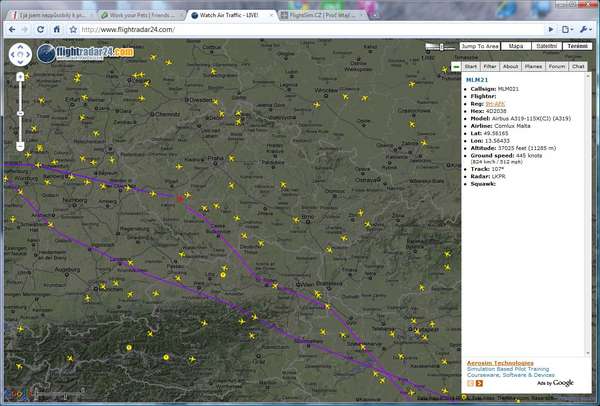Switch to the Watch Air Traffic browser tab

coord(229,15)
